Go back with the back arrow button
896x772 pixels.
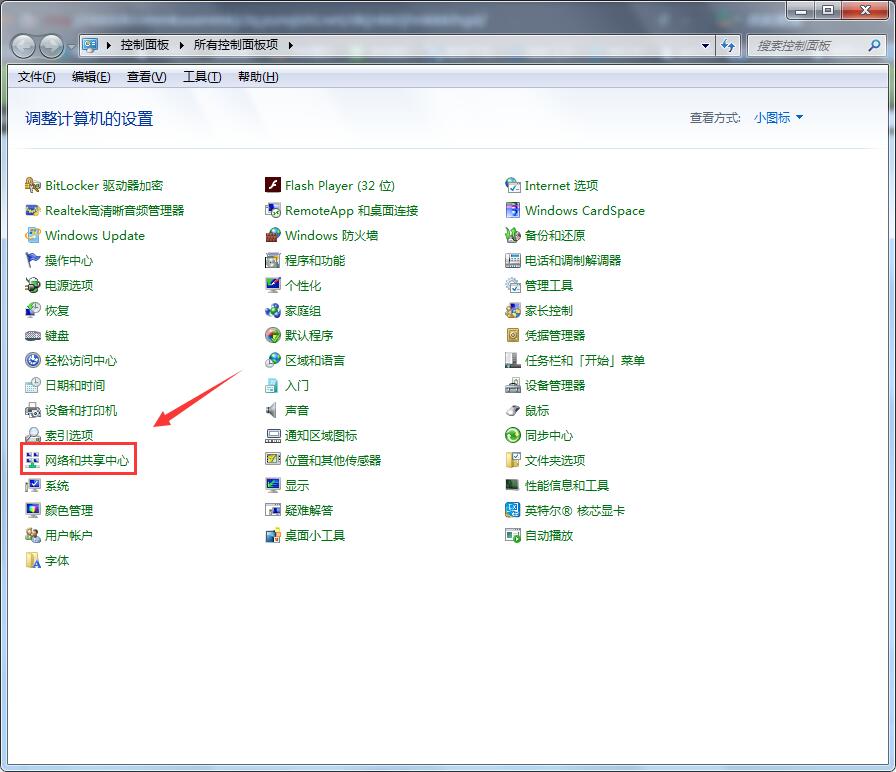tap(24, 46)
